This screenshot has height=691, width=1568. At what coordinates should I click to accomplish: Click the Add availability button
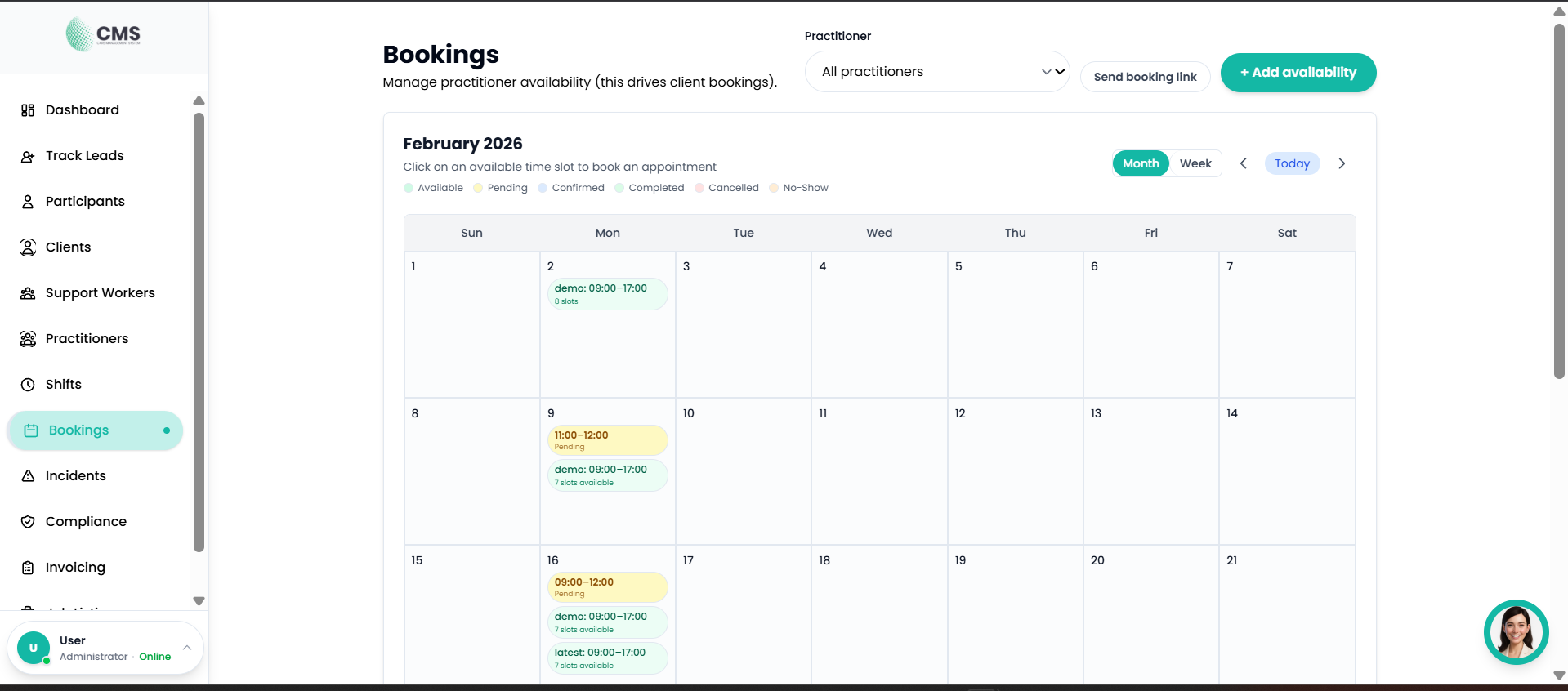coord(1298,73)
